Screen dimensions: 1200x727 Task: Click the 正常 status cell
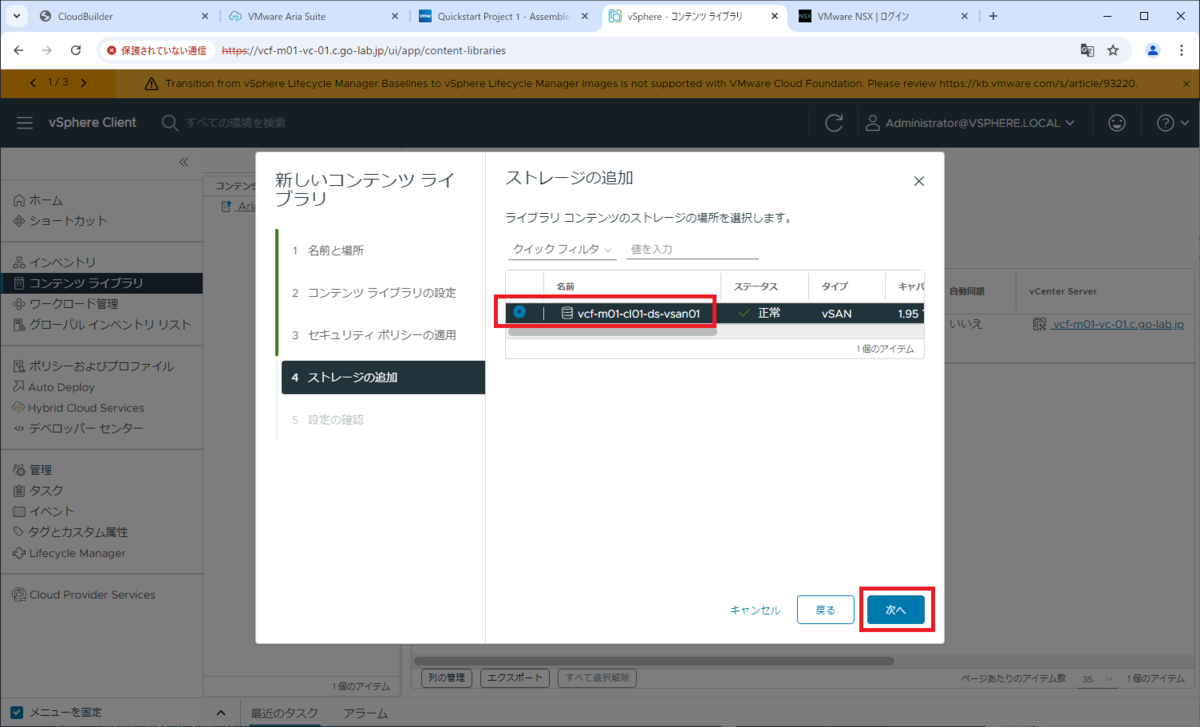769,313
